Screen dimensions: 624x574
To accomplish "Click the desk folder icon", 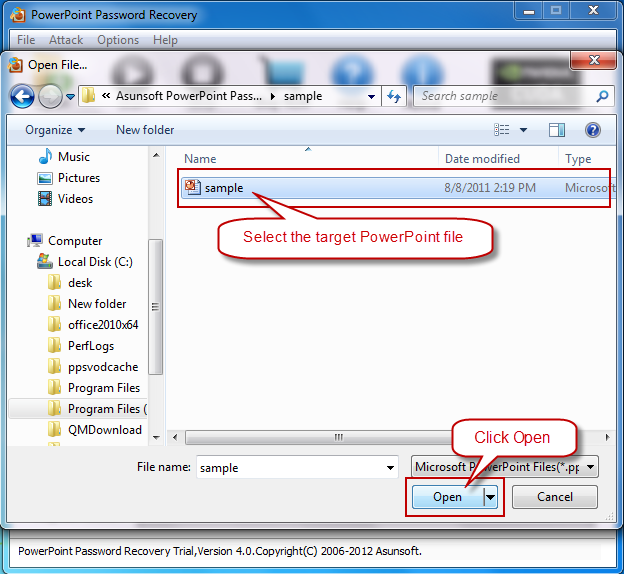I will pyautogui.click(x=55, y=283).
